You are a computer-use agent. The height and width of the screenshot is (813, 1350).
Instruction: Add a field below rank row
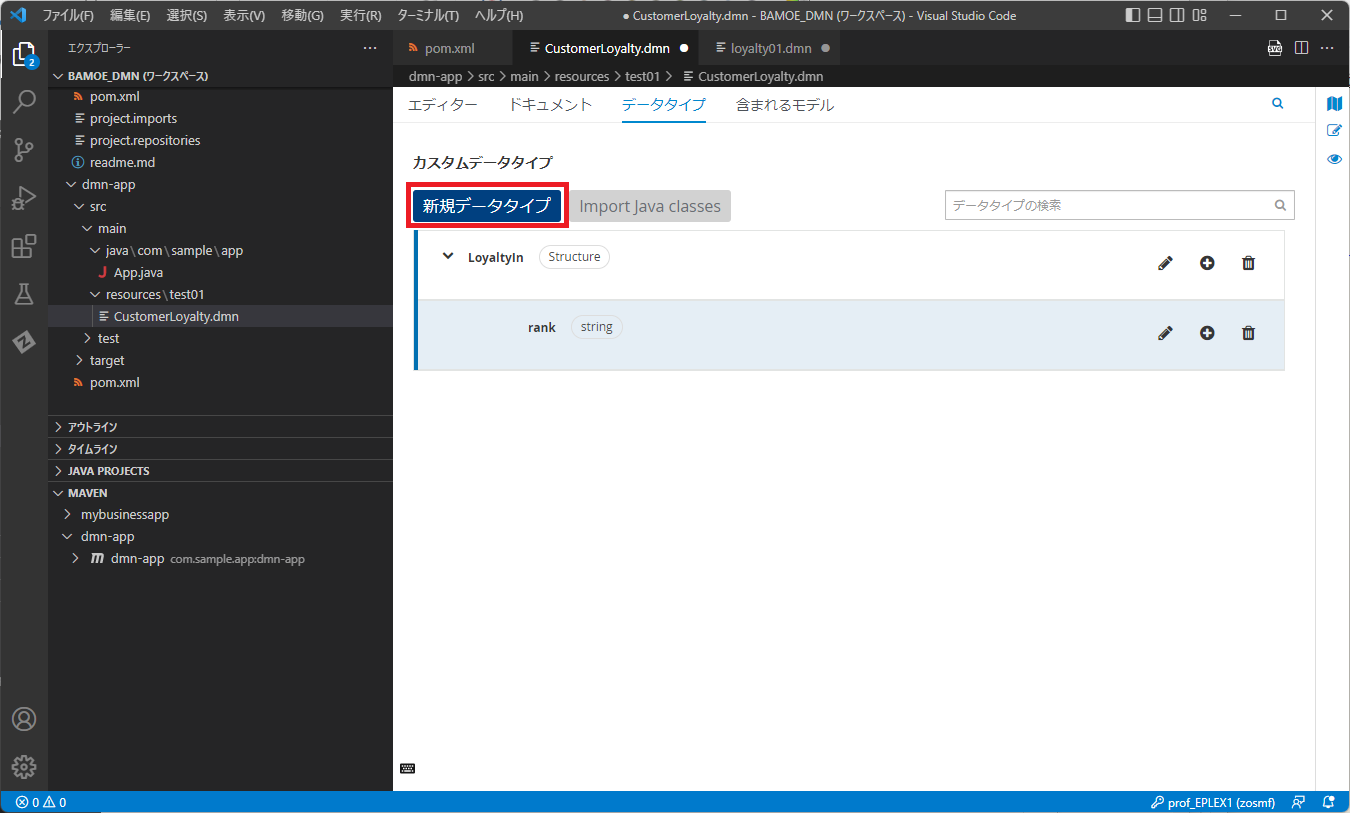(x=1207, y=333)
